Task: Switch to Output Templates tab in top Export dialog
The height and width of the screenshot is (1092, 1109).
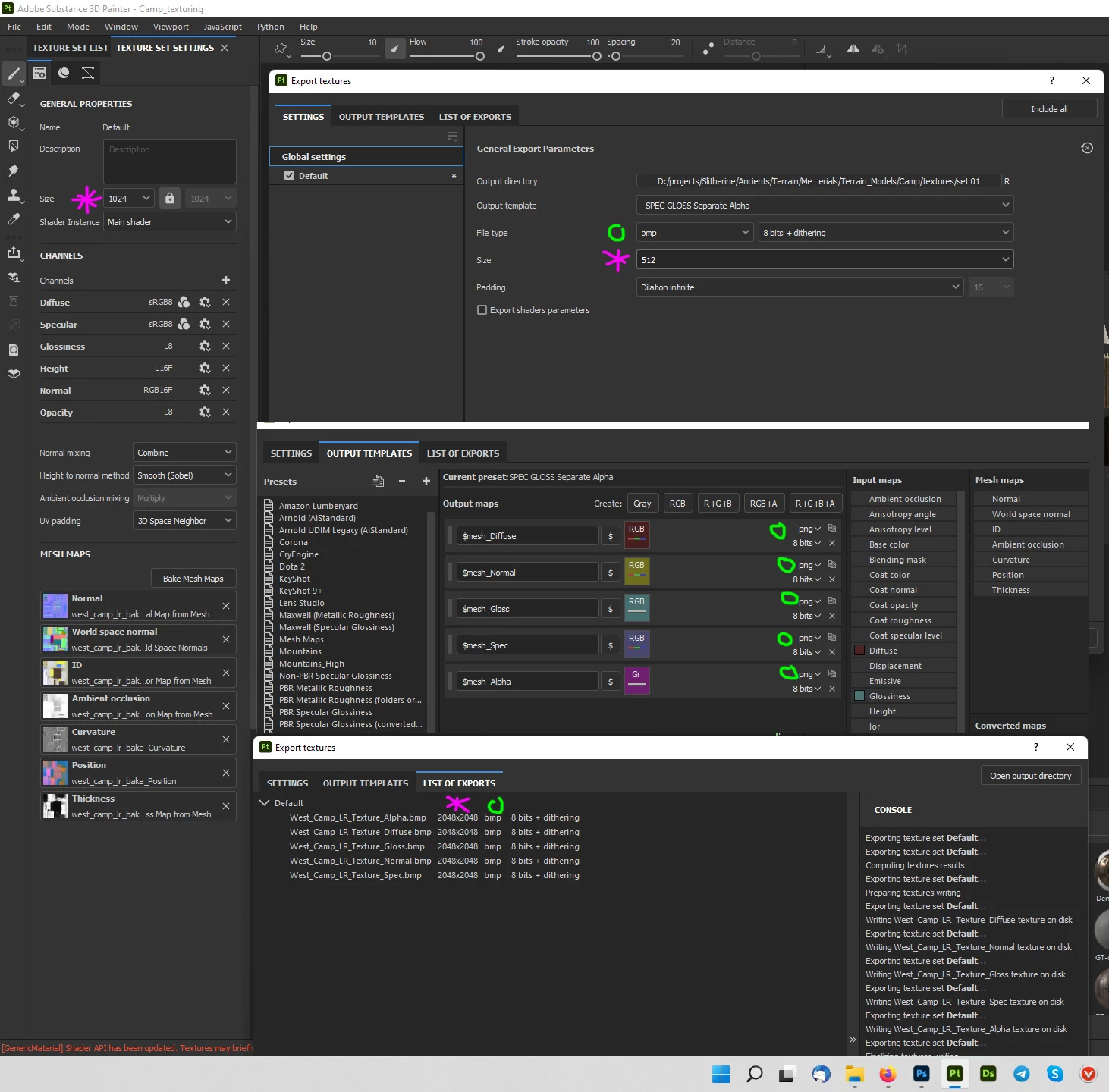Action: [382, 117]
